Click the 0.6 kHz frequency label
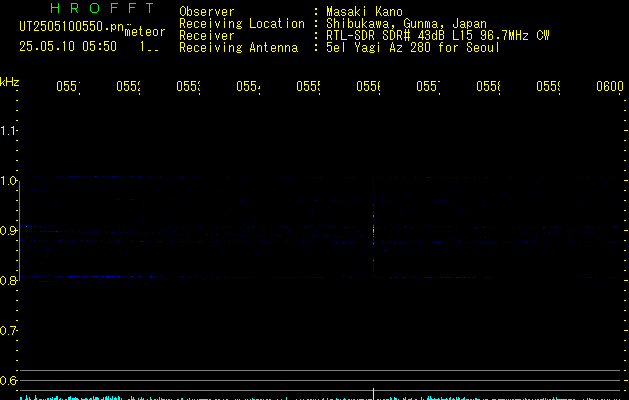Image resolution: width=629 pixels, height=400 pixels. [x=8, y=380]
